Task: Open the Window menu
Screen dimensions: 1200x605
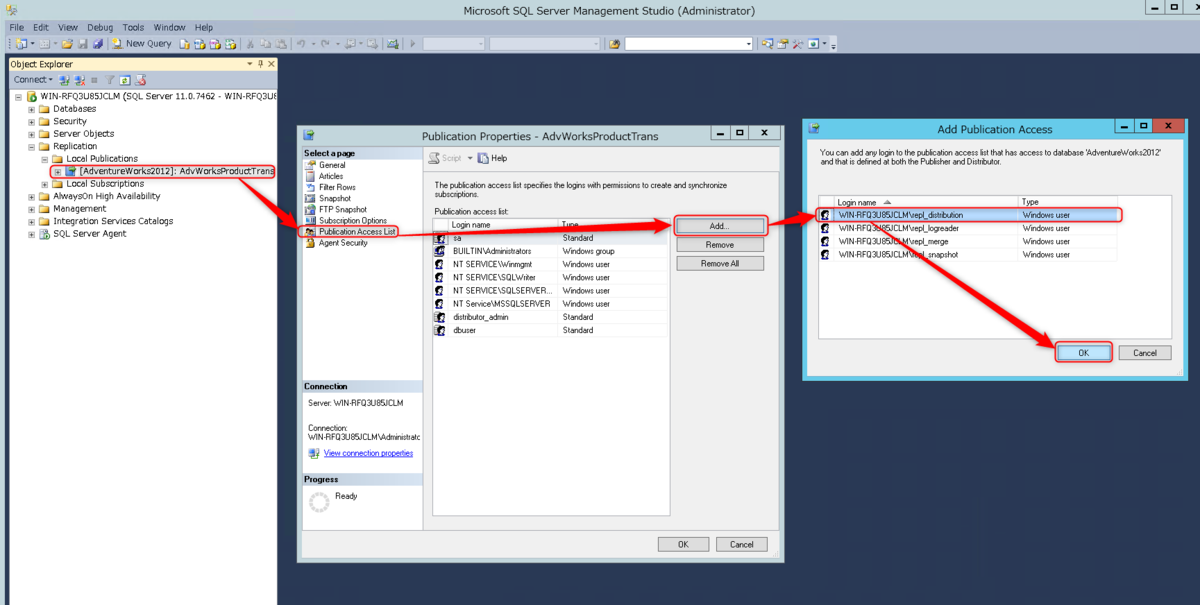Action: (x=169, y=28)
